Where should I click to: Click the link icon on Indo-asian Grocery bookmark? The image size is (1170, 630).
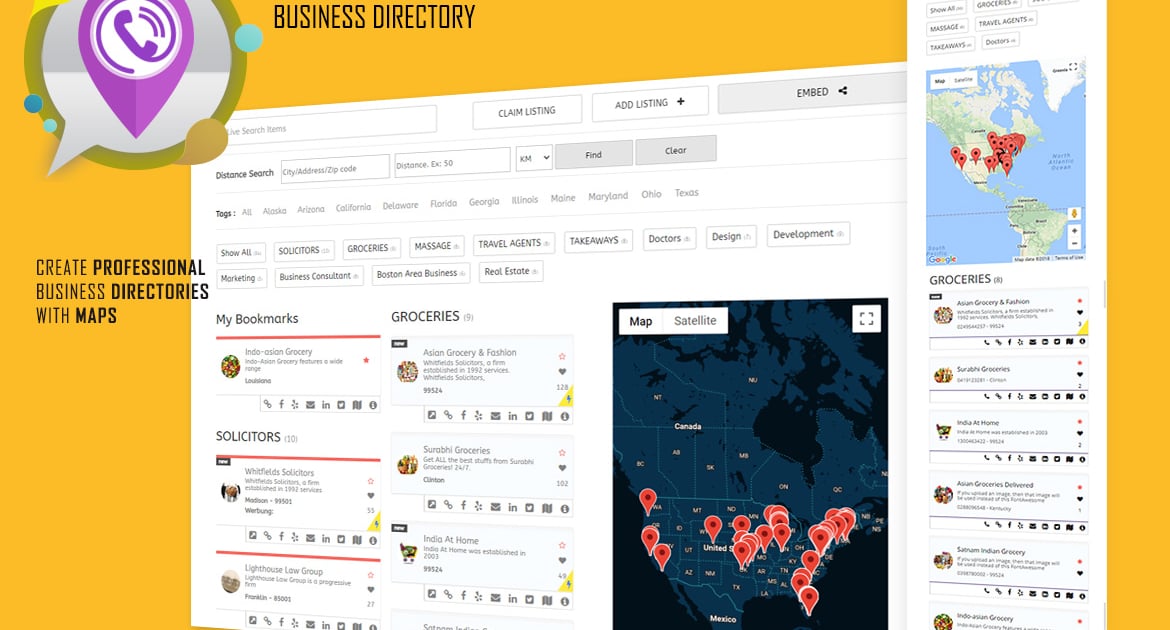(x=268, y=404)
